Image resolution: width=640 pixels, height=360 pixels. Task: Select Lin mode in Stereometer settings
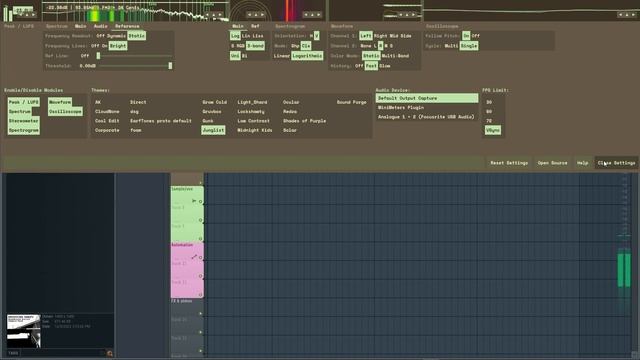pyautogui.click(x=246, y=36)
